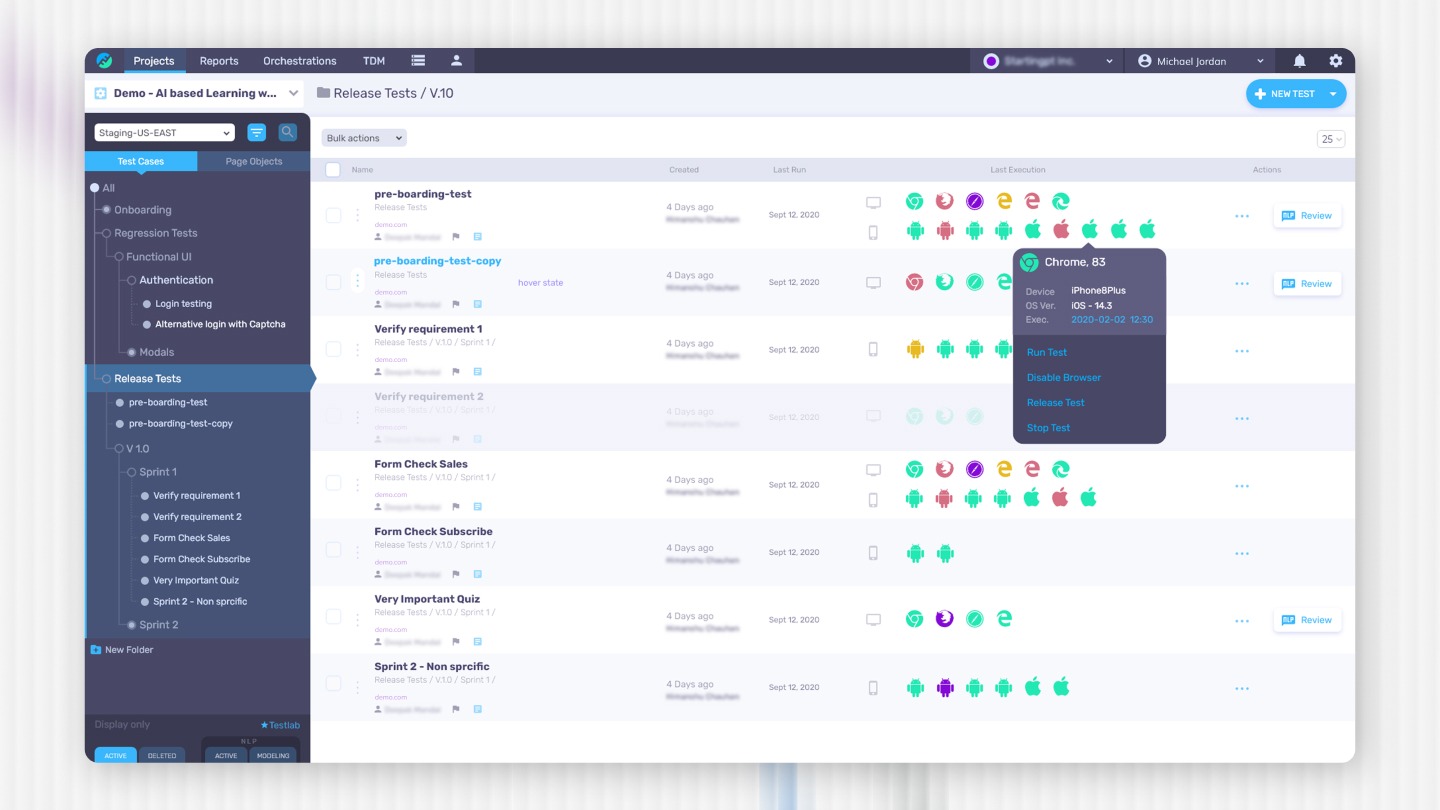This screenshot has width=1440, height=810.
Task: Click red Chrome icon in pre-boarding-test-copy row
Action: [x=914, y=282]
